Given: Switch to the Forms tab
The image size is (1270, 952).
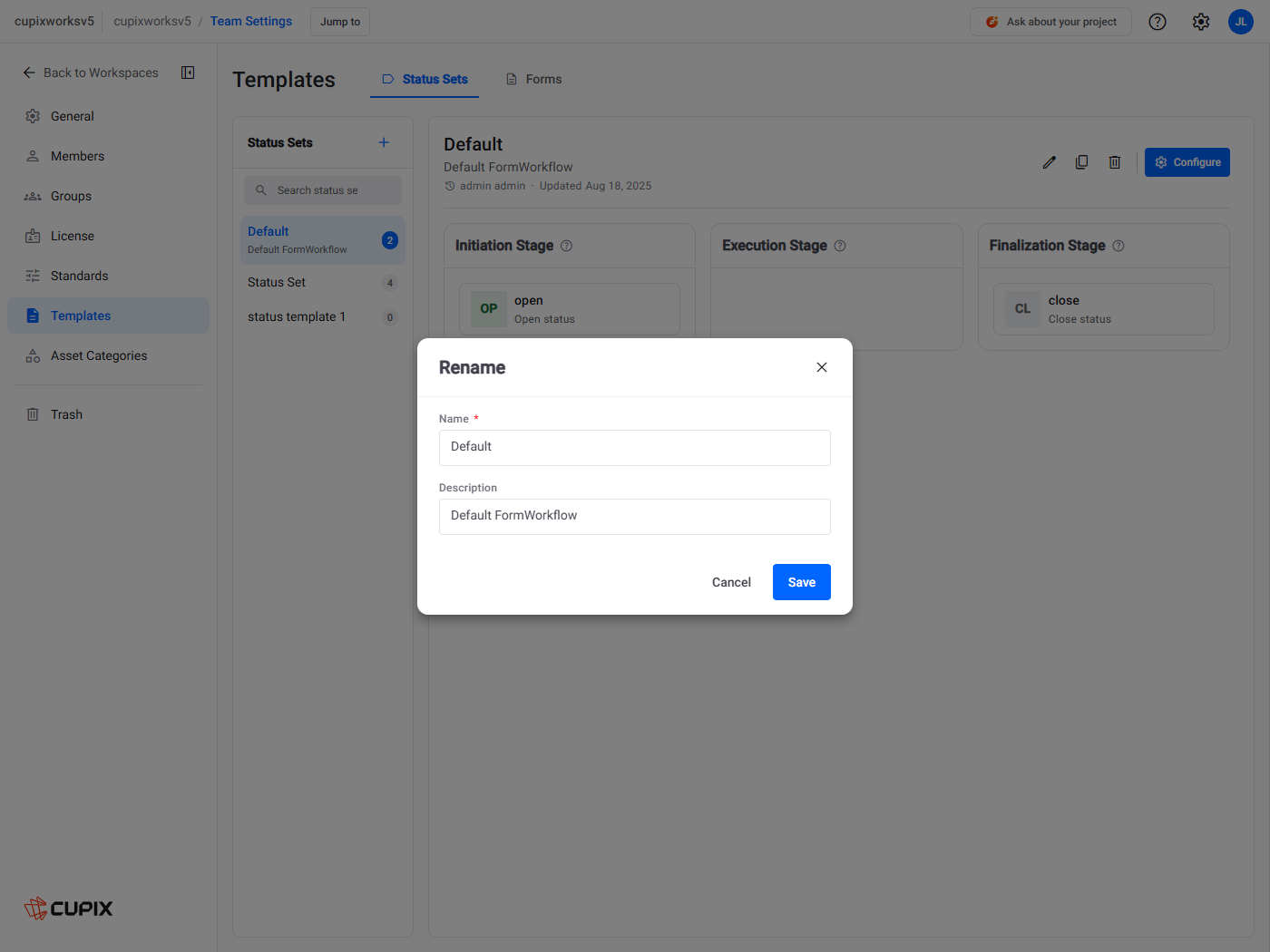Looking at the screenshot, I should click(x=534, y=80).
